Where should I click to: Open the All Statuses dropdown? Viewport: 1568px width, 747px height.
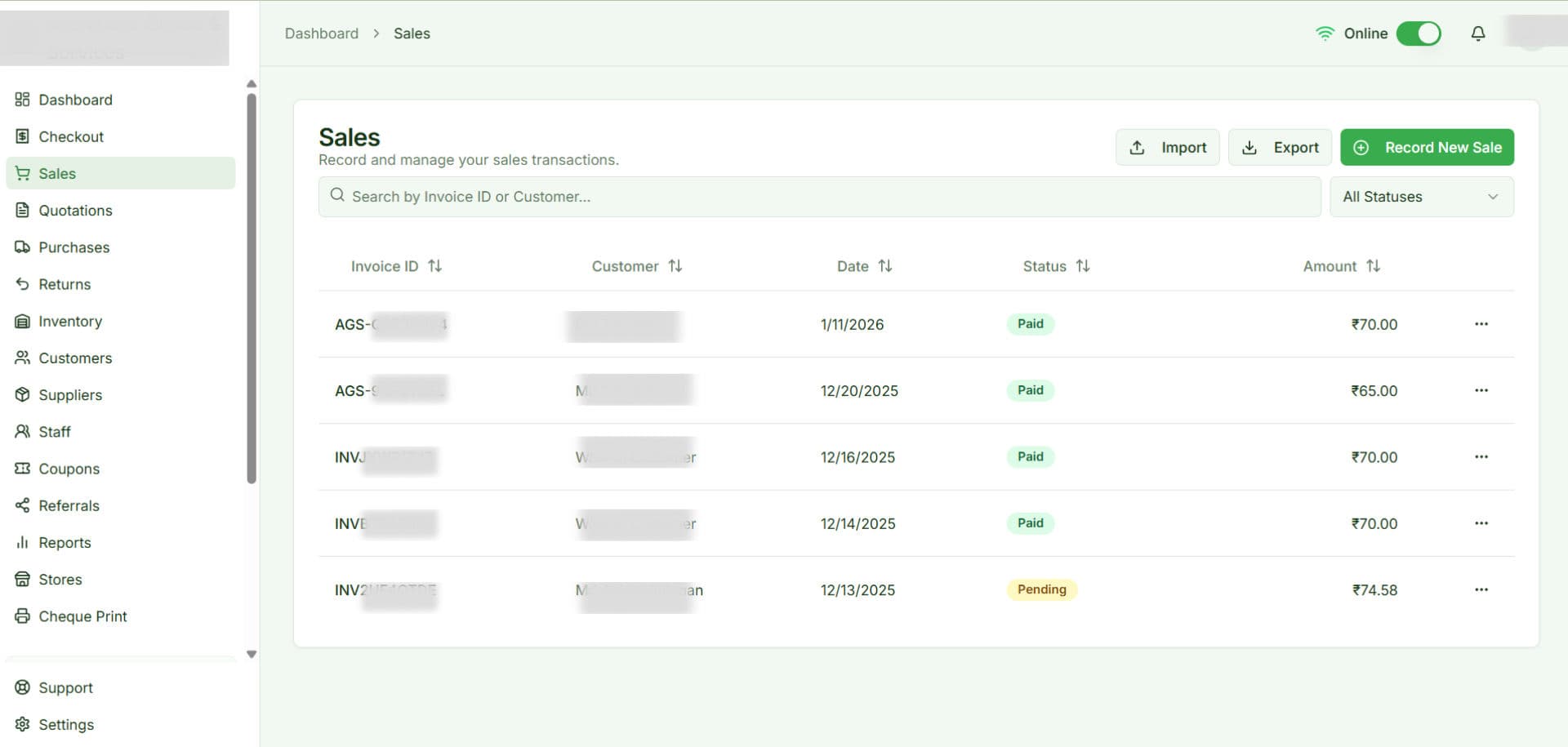pos(1421,197)
